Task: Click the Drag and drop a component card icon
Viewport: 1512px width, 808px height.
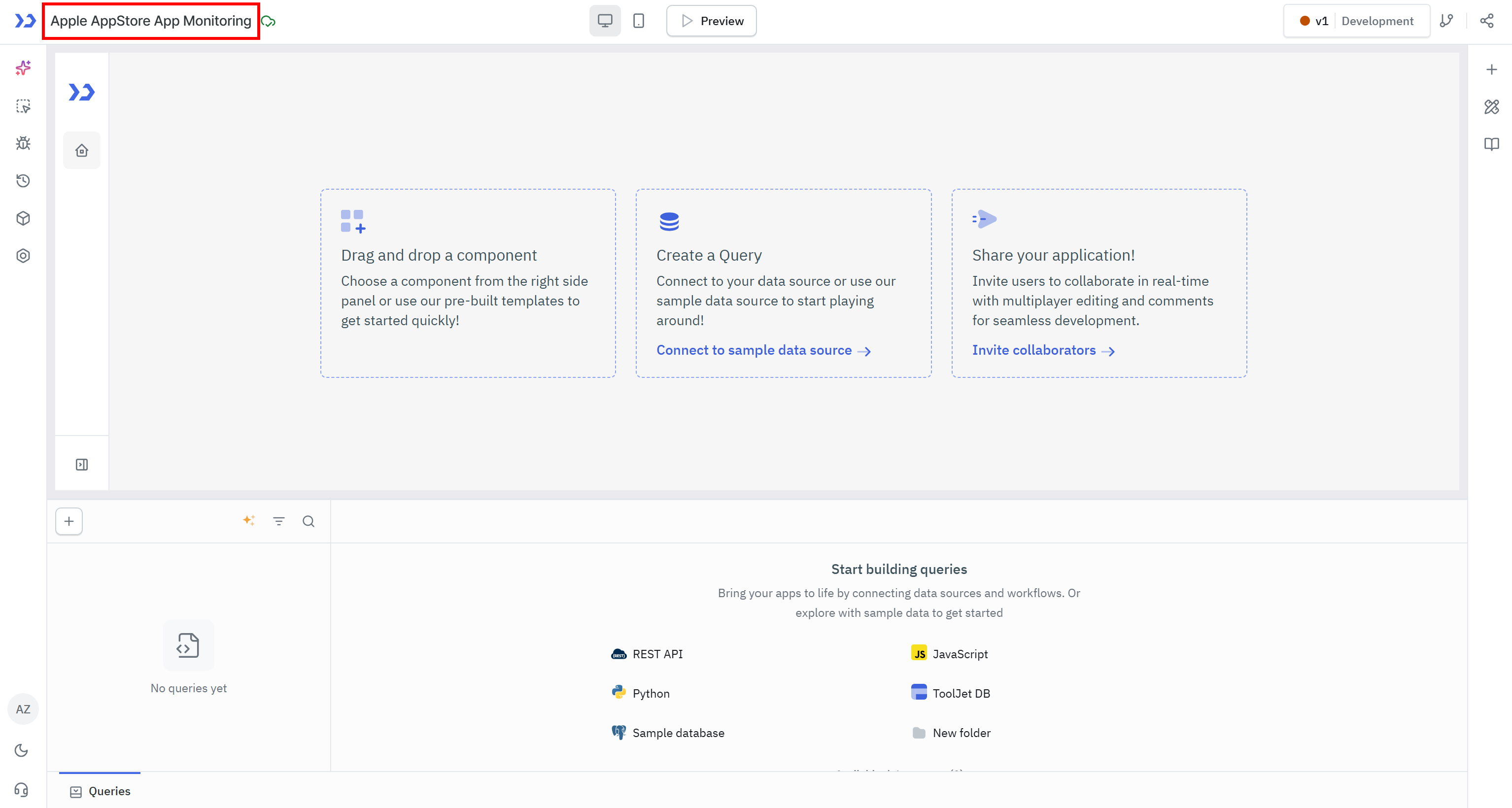Action: 353,221
